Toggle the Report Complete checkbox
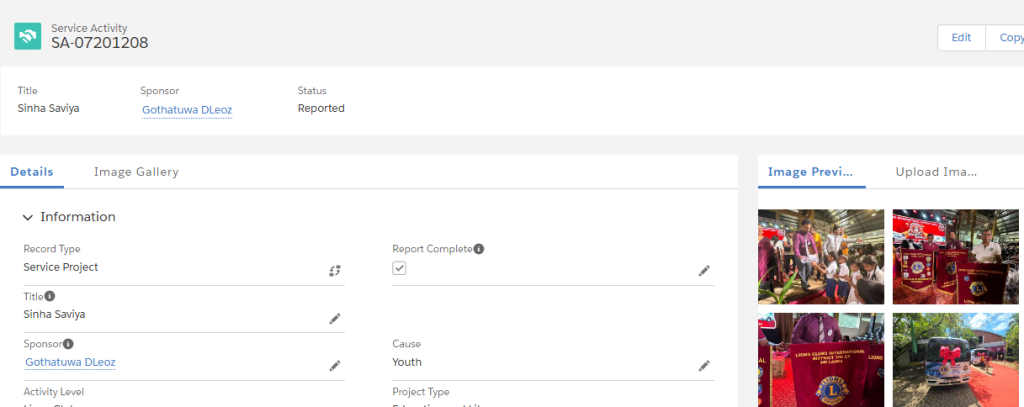Image resolution: width=1024 pixels, height=407 pixels. coord(399,268)
